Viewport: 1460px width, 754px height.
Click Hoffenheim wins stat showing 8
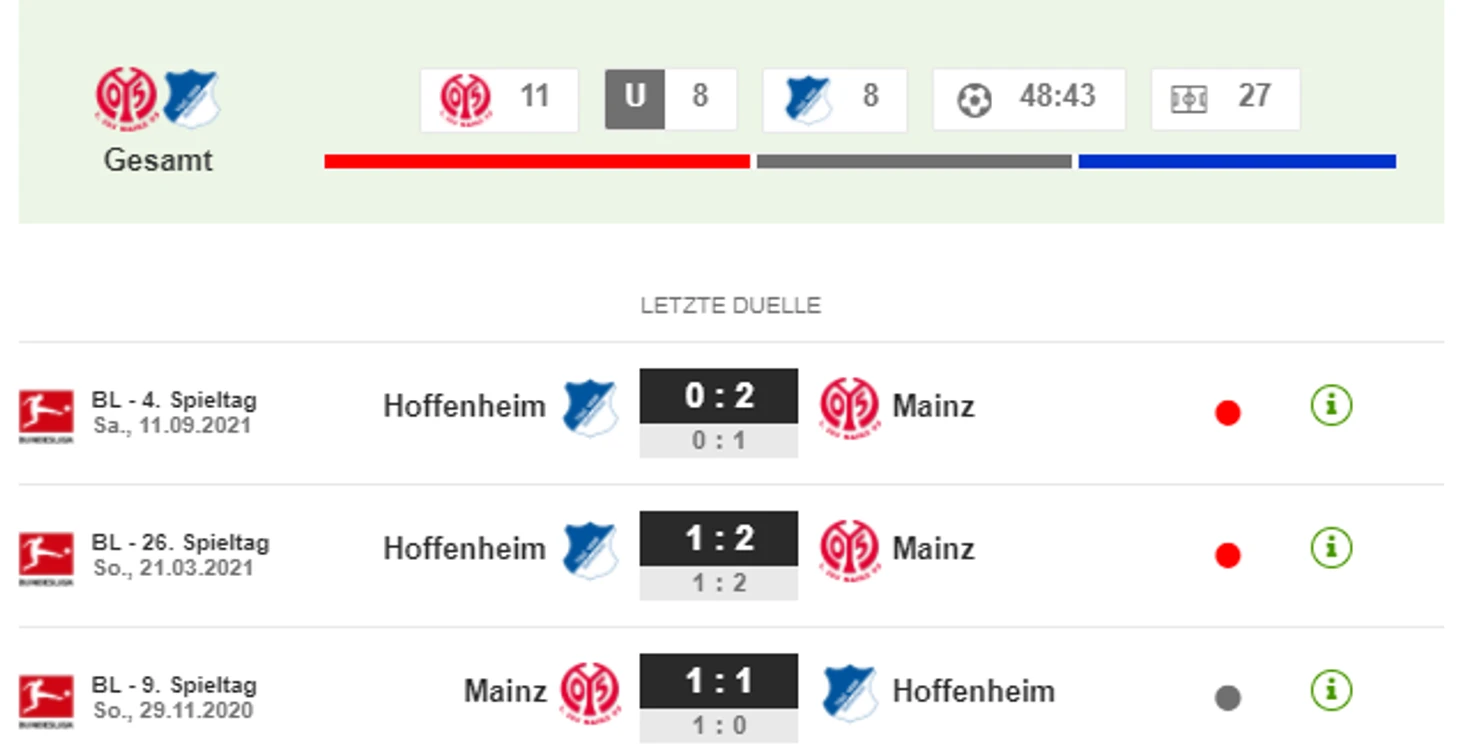(x=834, y=99)
